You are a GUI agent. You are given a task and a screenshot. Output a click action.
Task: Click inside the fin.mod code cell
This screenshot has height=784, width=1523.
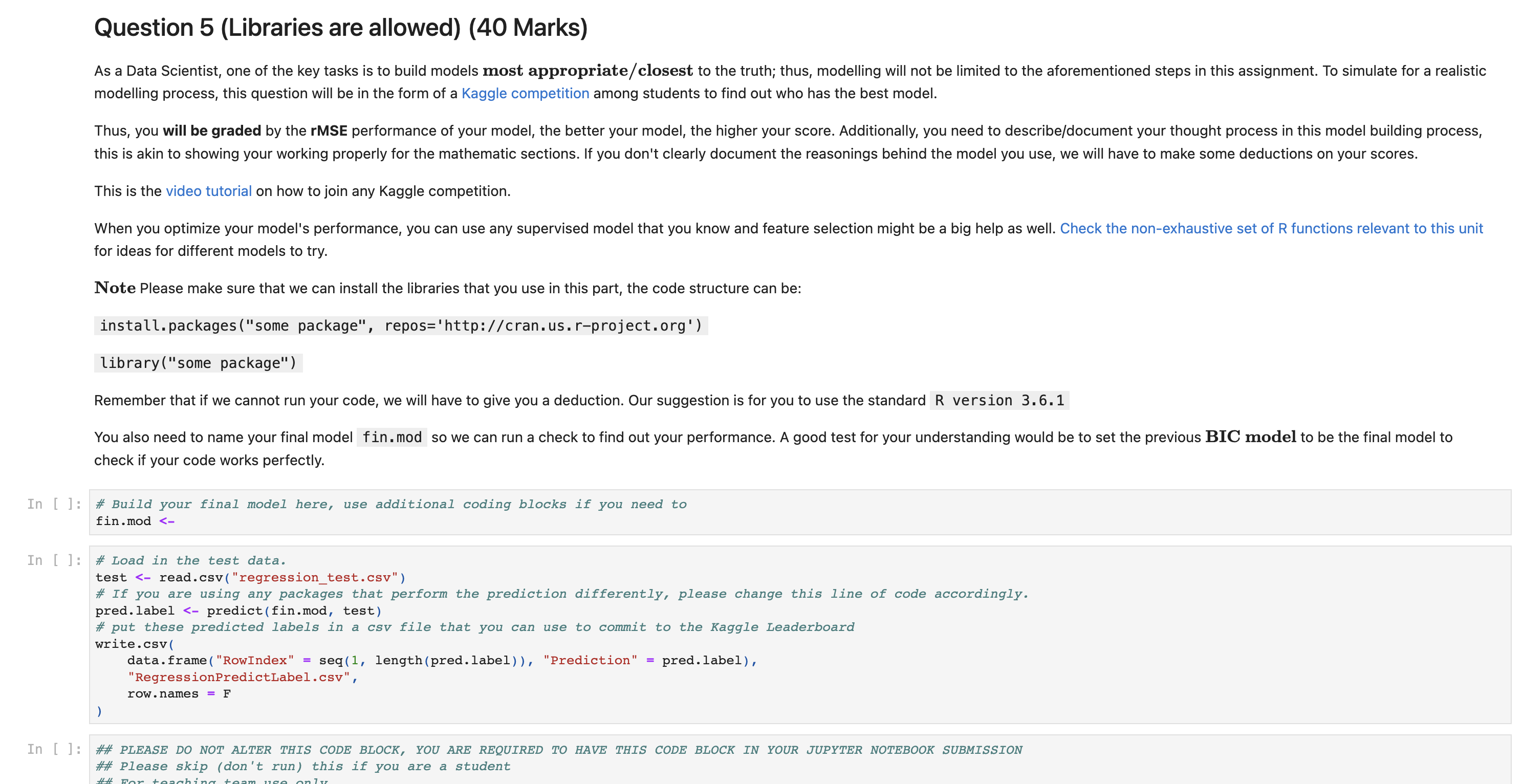pos(414,513)
